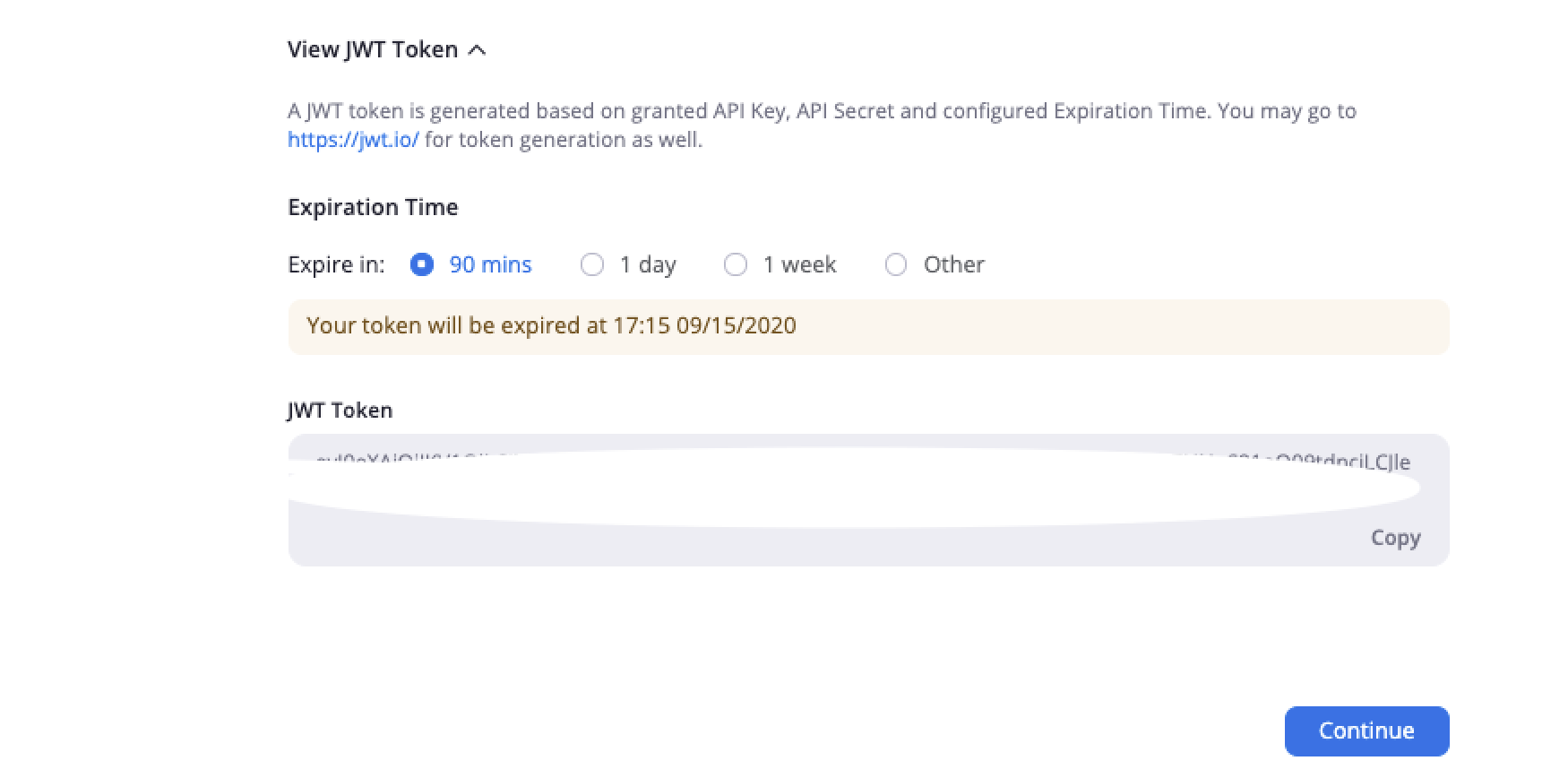The width and height of the screenshot is (1568, 778).
Task: Click the View JWT Token heading text
Action: (x=373, y=50)
